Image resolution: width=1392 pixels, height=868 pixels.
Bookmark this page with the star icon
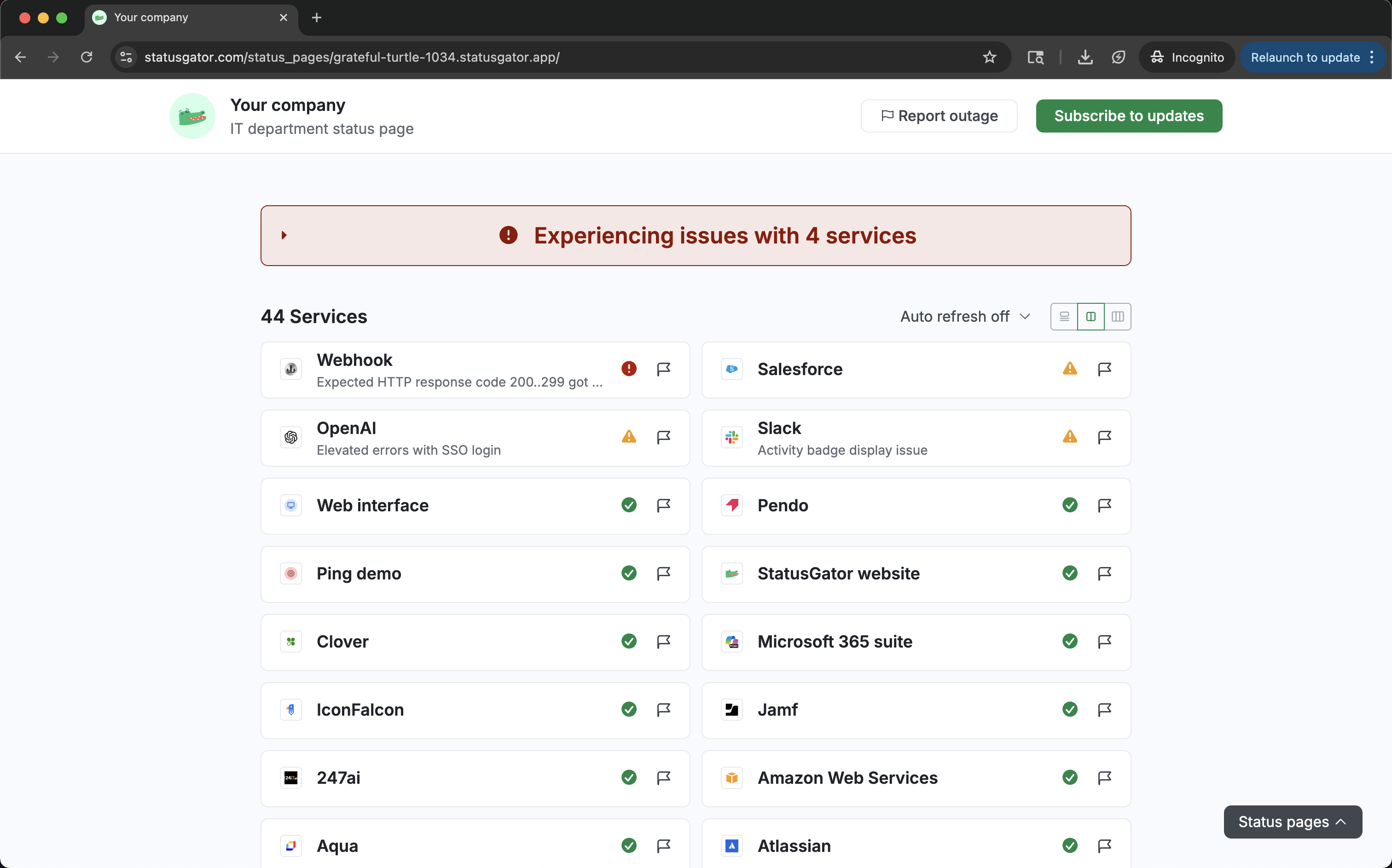[x=989, y=58]
